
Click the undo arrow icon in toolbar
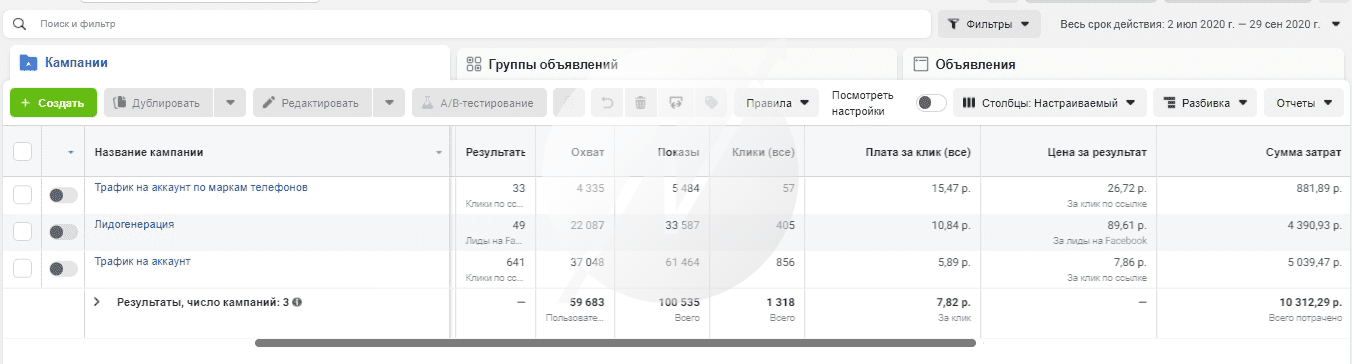(607, 102)
